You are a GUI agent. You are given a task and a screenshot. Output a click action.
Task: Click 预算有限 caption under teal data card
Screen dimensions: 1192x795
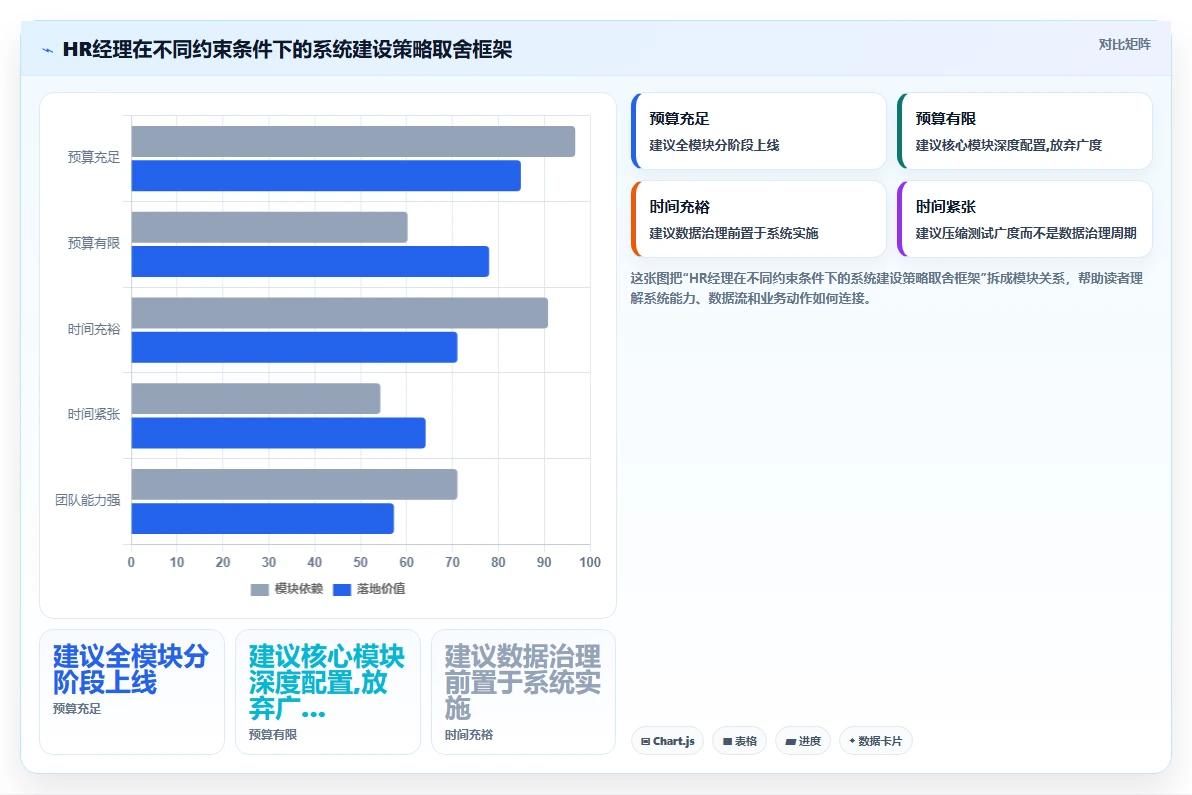pos(273,735)
